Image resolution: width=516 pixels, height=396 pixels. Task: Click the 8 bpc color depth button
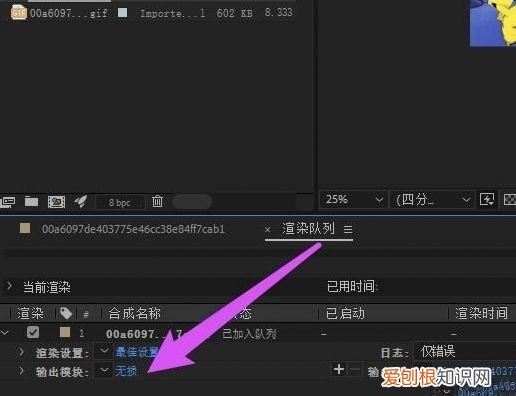[120, 202]
